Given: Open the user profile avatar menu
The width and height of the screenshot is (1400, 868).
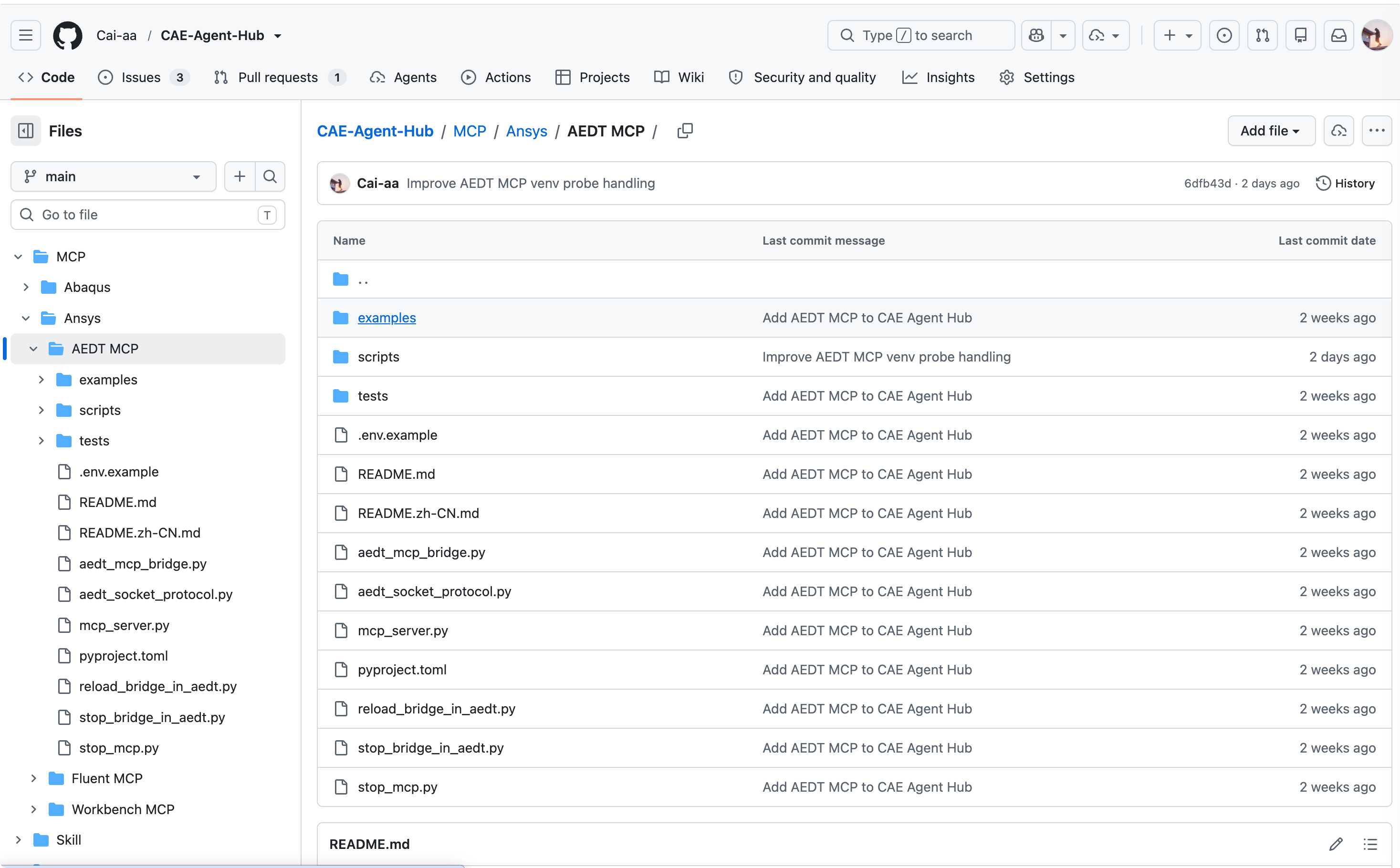Looking at the screenshot, I should click(1377, 36).
